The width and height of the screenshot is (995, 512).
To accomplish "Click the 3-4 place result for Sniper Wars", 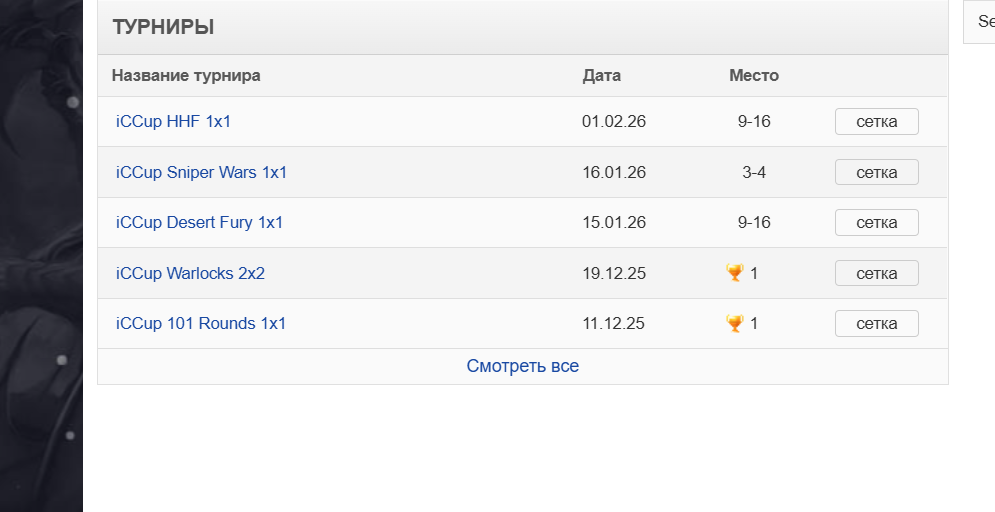I will coord(754,172).
